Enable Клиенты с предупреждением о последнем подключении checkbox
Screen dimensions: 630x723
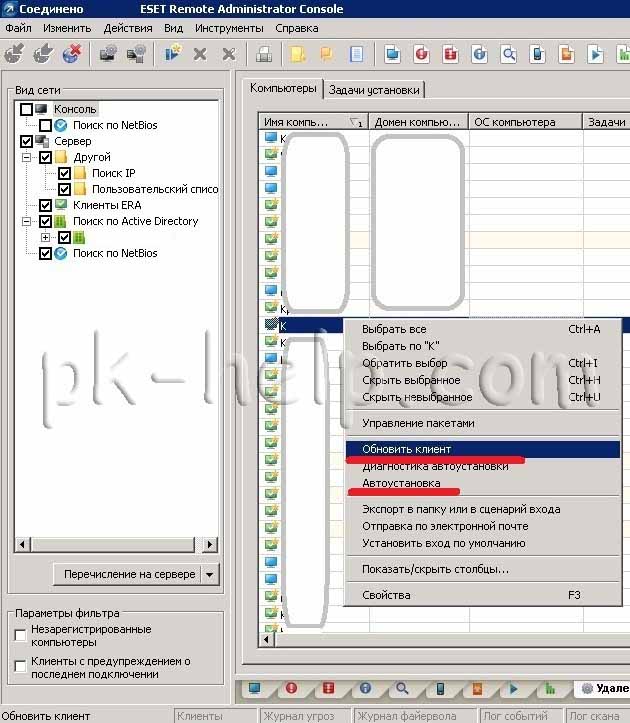20,666
